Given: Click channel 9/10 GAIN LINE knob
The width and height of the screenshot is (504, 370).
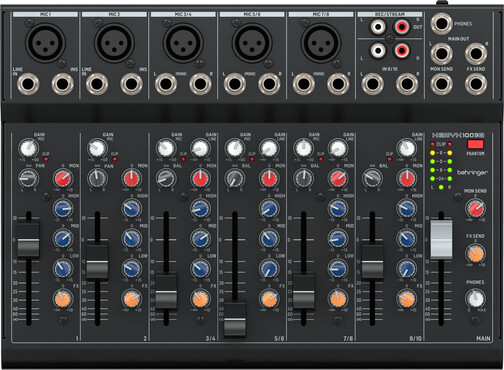Looking at the screenshot, I should click(407, 148).
